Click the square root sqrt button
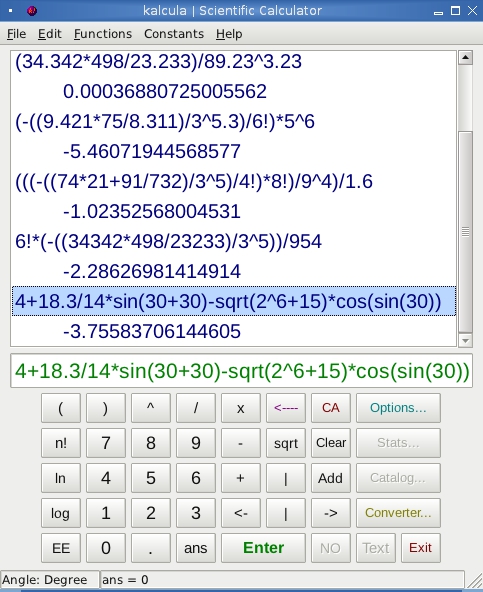The image size is (483, 592). coord(285,443)
